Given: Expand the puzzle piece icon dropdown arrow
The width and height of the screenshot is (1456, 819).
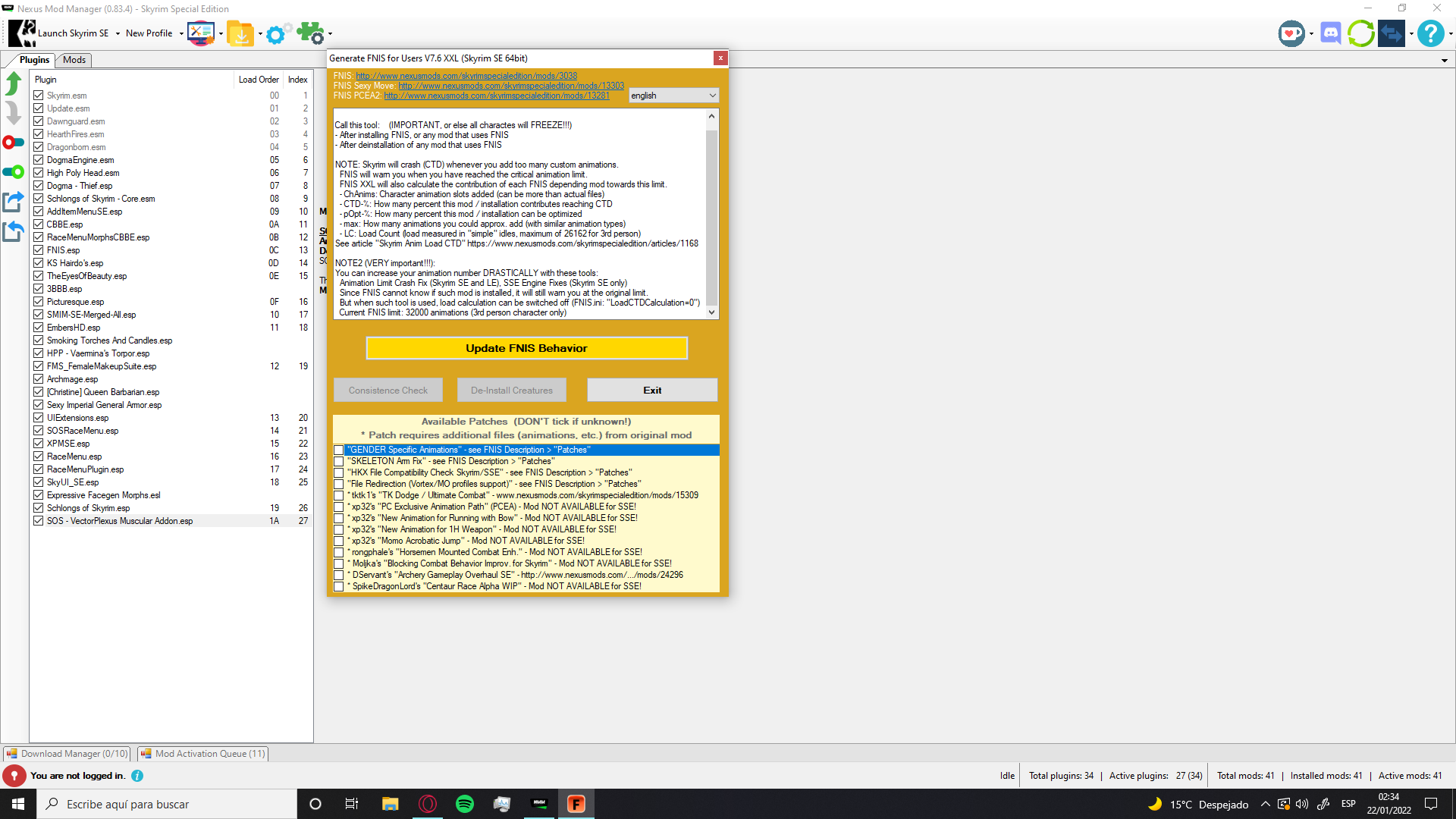Looking at the screenshot, I should click(330, 34).
